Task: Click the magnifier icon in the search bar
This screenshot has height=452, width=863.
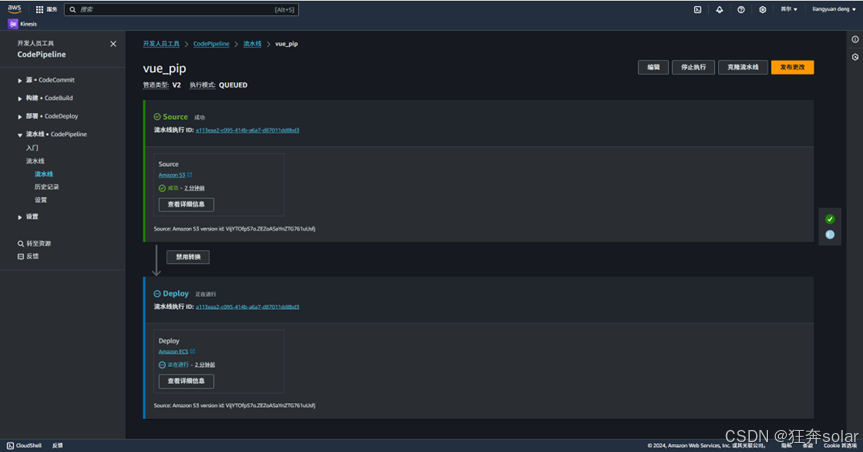Action: (x=73, y=9)
